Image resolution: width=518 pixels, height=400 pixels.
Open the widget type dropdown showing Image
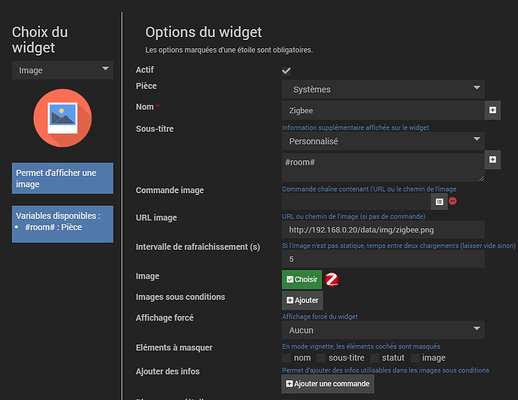coord(62,70)
